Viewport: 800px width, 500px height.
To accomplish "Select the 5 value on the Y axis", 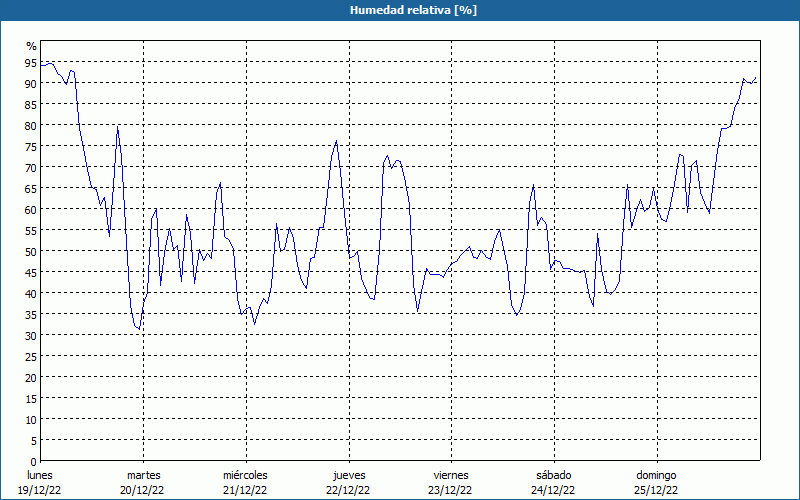I will [34, 441].
